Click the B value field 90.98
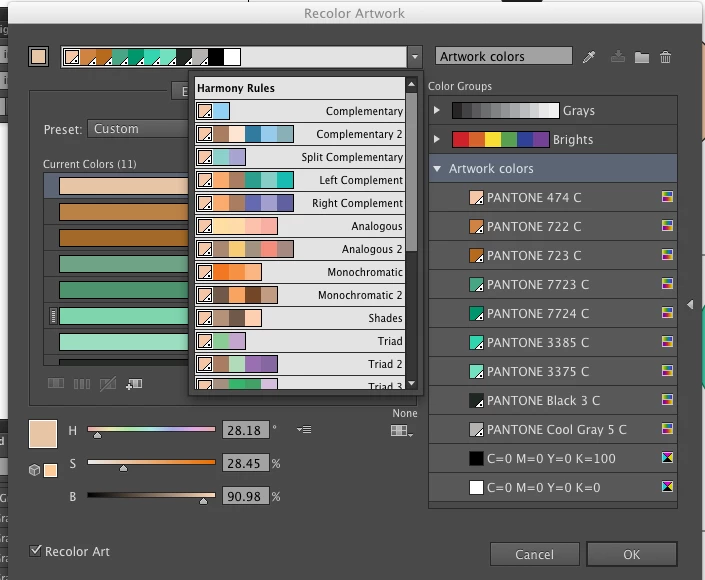The width and height of the screenshot is (705, 580). click(x=245, y=496)
